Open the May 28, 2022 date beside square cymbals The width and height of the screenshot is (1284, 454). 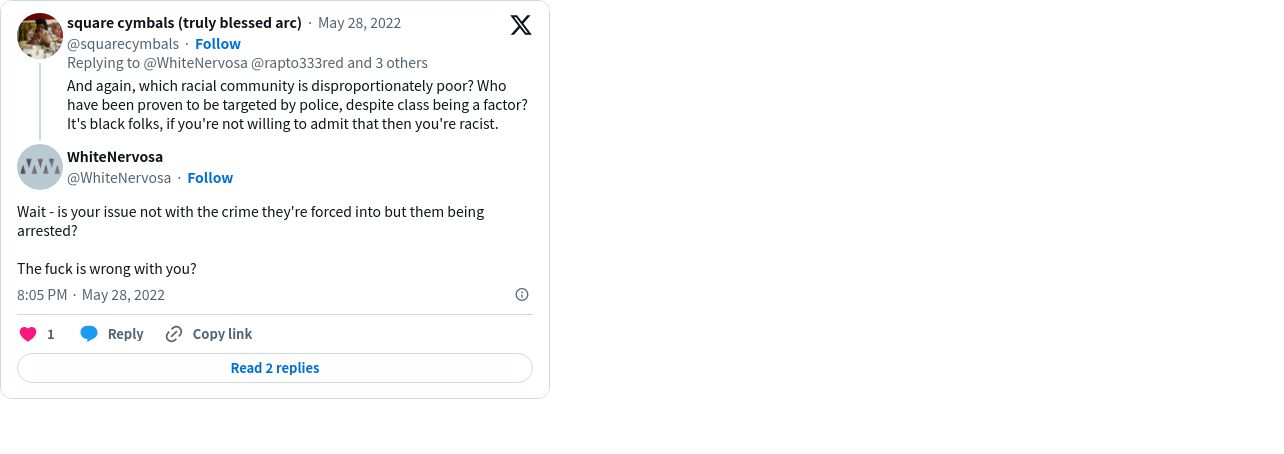click(x=360, y=22)
